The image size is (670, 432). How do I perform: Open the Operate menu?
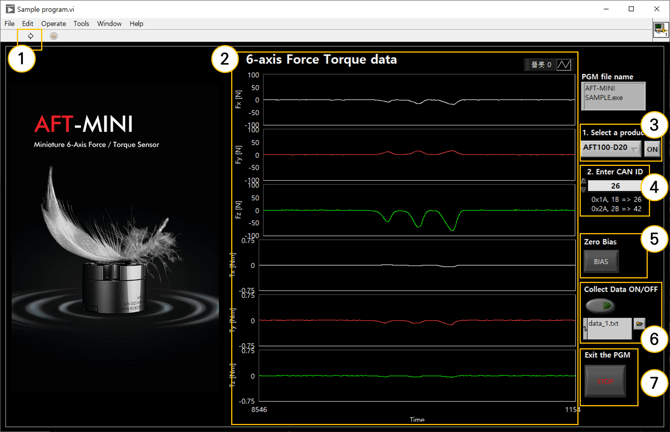coord(53,23)
